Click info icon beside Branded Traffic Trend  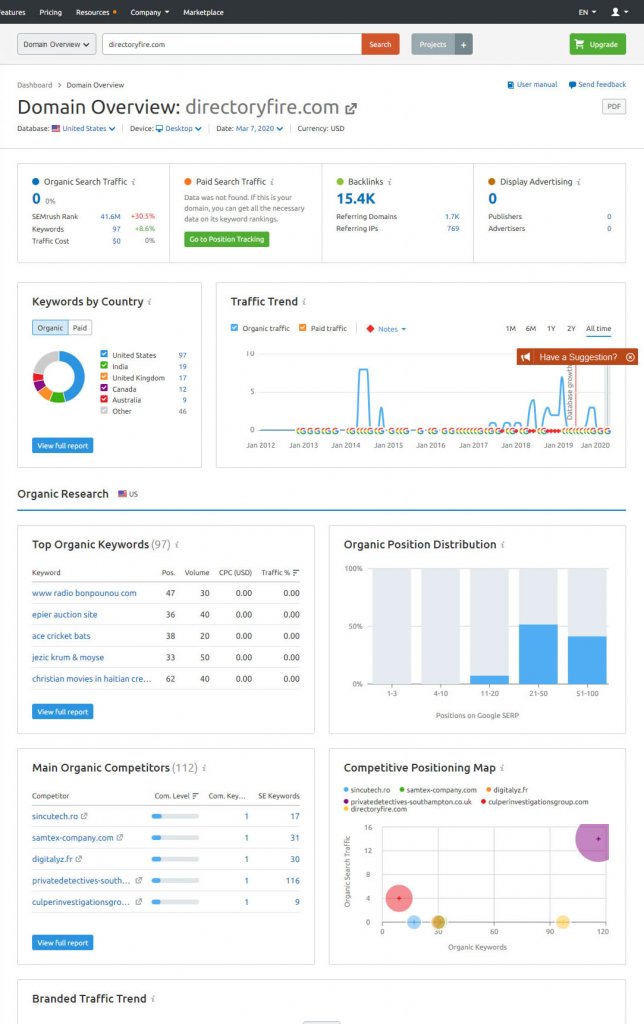[153, 999]
